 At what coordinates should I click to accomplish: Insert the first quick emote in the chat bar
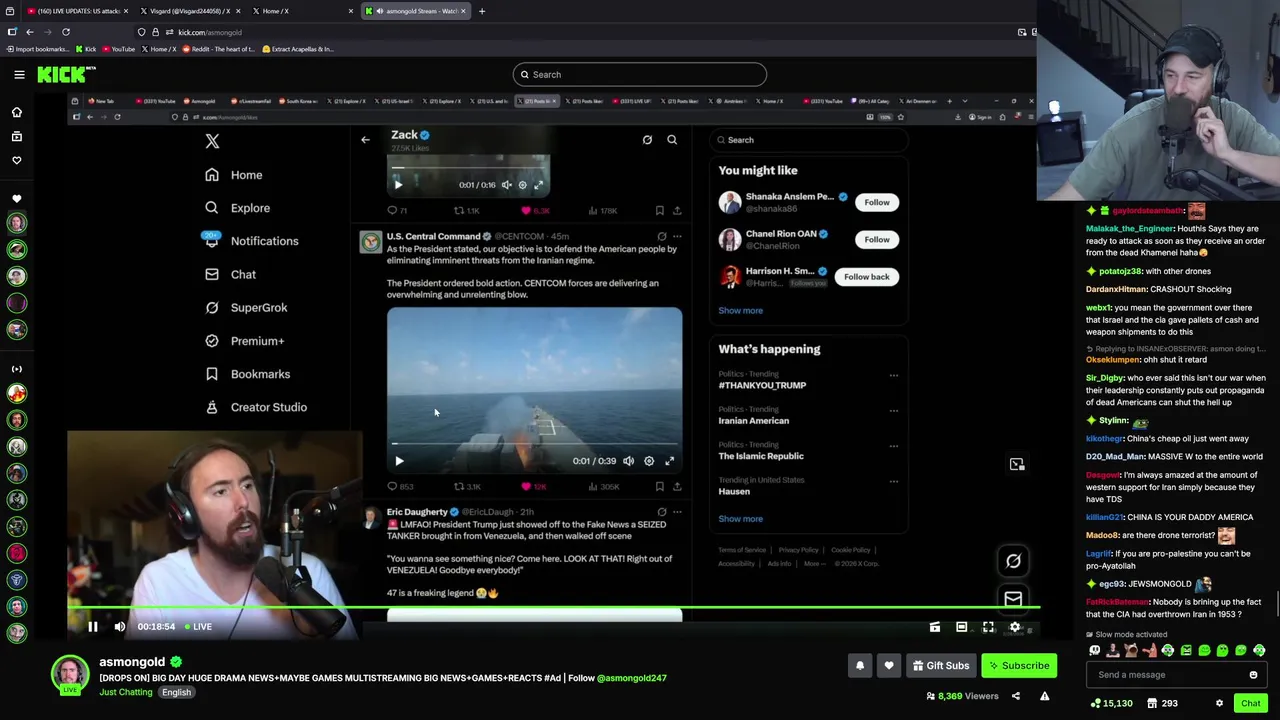1095,651
